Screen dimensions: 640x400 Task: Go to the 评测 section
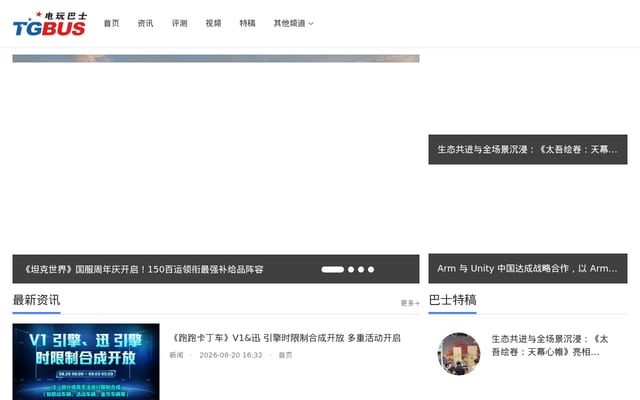click(x=180, y=23)
